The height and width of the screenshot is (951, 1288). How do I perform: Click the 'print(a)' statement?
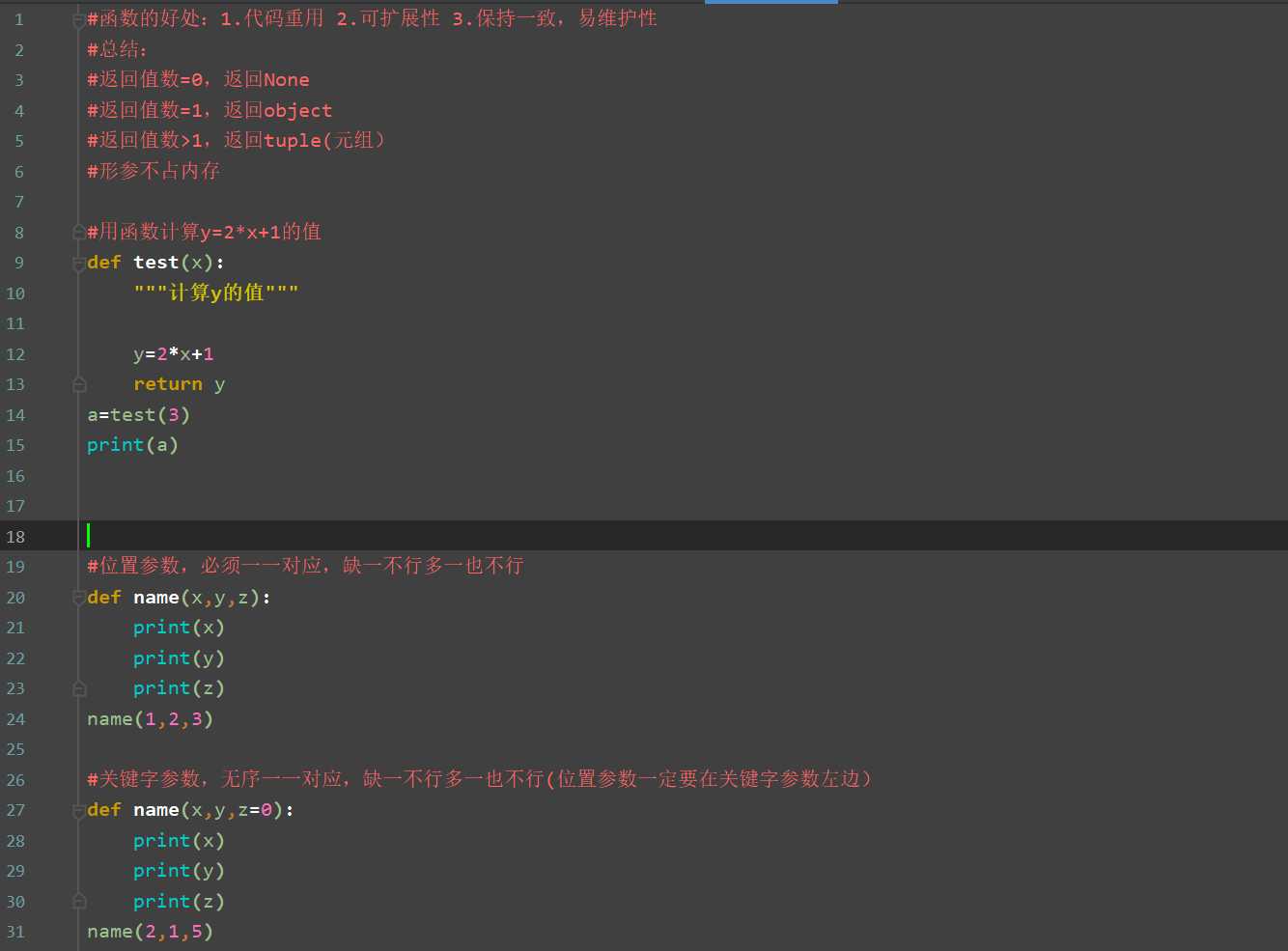133,445
